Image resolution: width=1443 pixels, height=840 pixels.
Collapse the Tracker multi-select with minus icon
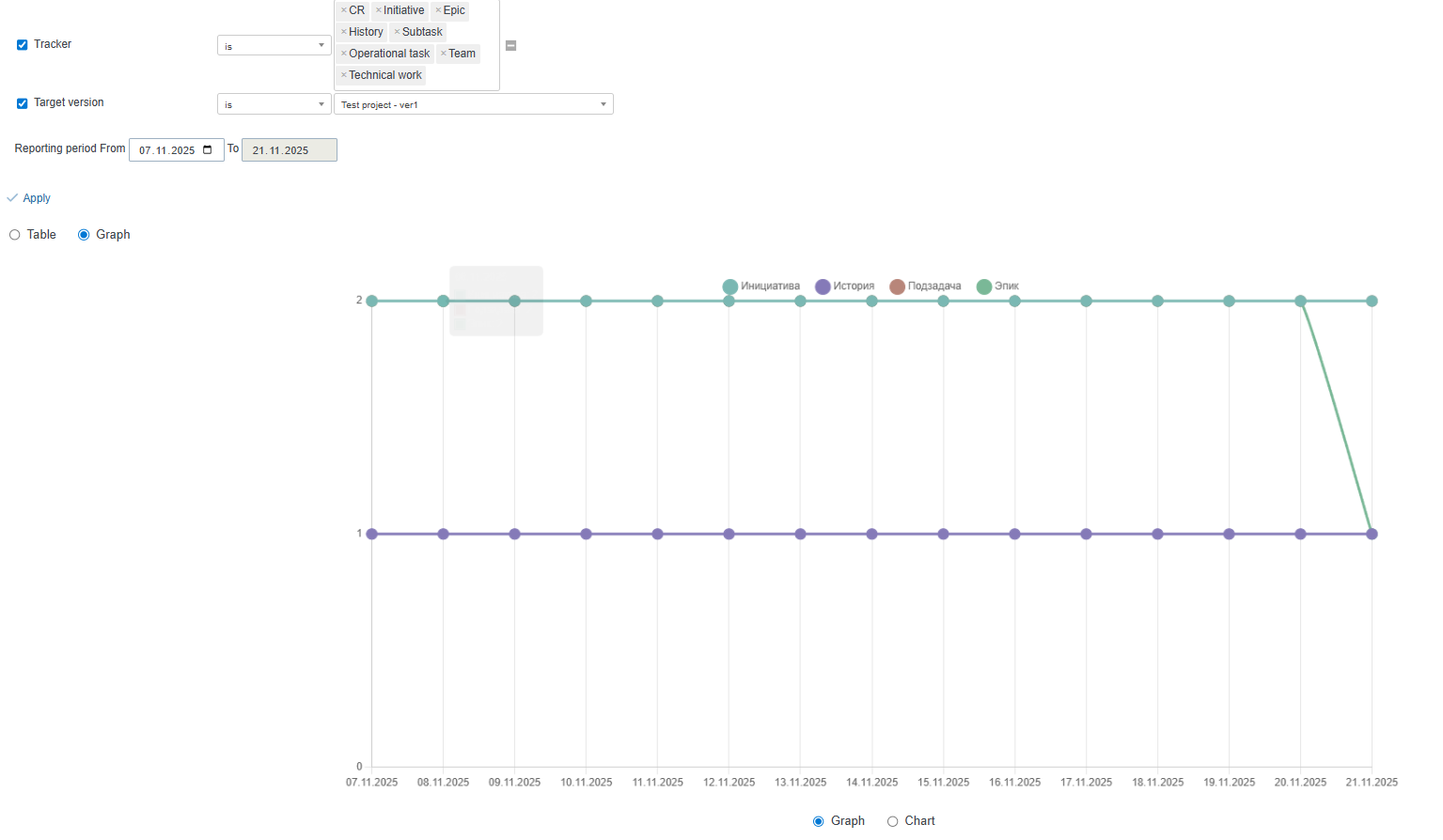click(510, 45)
